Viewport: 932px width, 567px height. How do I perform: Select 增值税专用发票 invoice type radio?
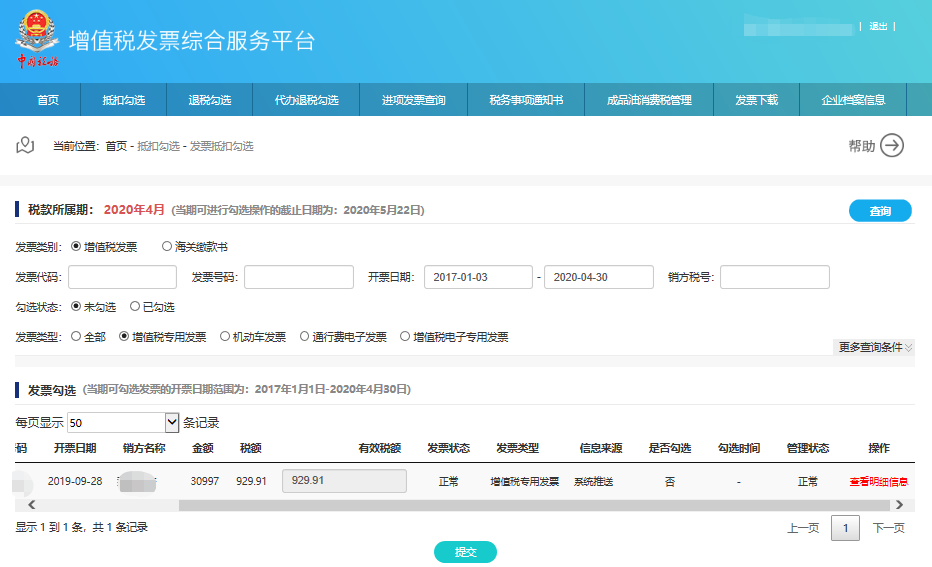pos(124,336)
